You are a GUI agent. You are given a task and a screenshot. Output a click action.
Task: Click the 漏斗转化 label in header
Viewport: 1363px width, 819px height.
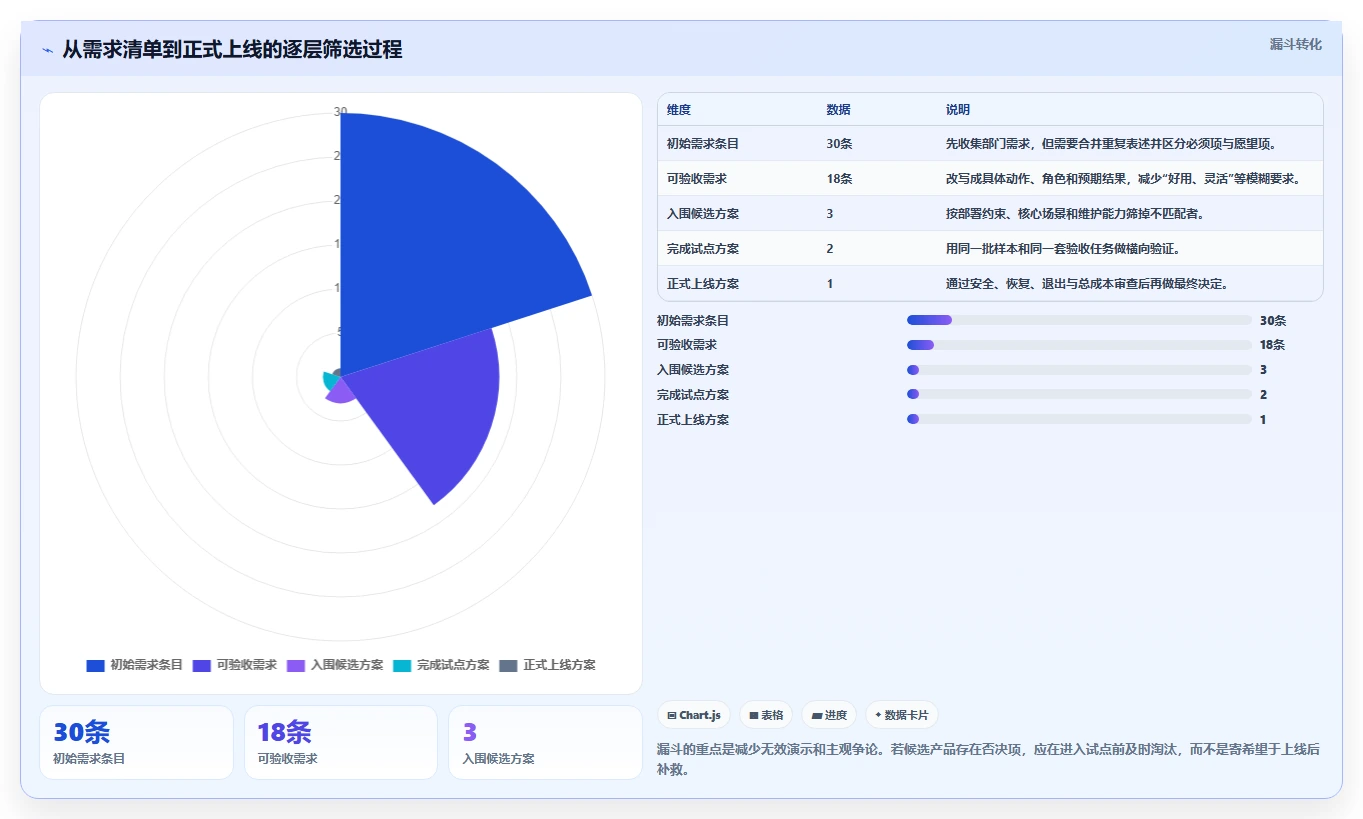click(x=1296, y=44)
